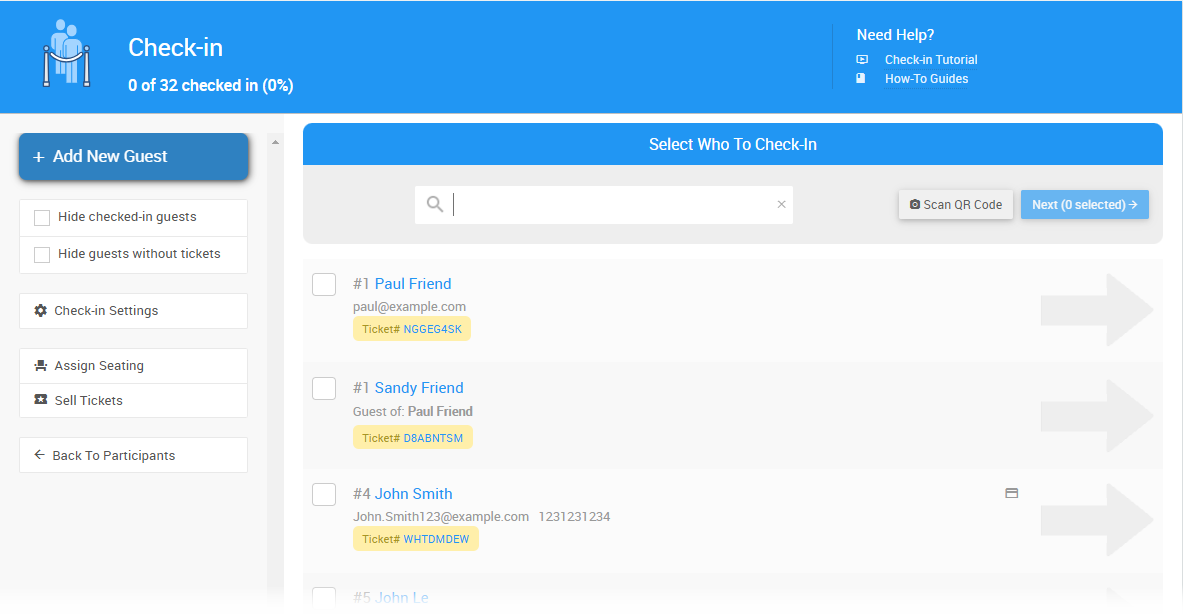The height and width of the screenshot is (615, 1183).
Task: Click the check-in rope barrier logo icon
Action: coord(66,55)
